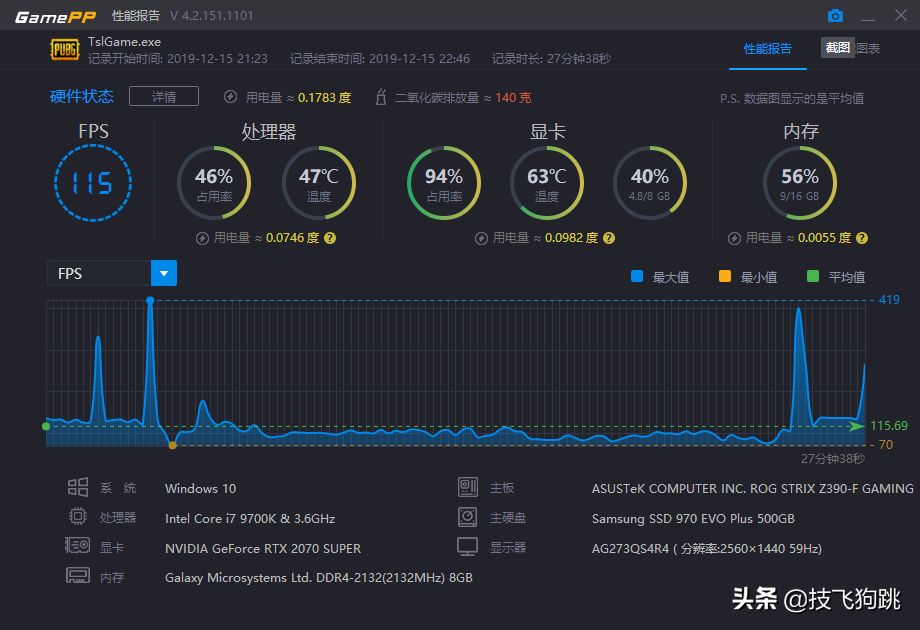
Task: Click the power meter icon next to 用电量 0.1783度
Action: 230,96
